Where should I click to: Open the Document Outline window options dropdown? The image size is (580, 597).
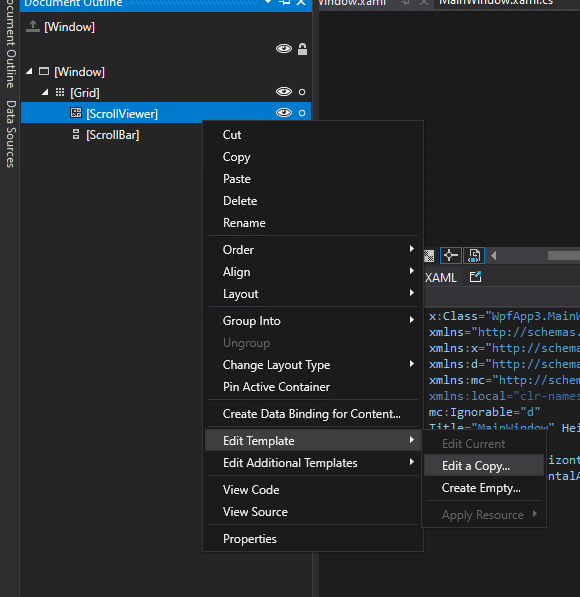click(268, 2)
